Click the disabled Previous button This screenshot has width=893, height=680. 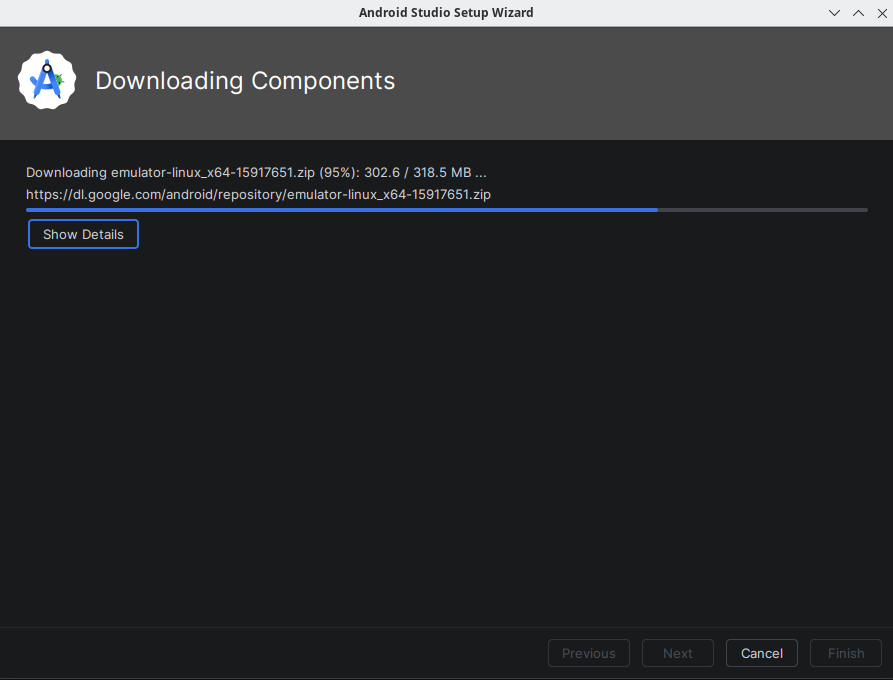pyautogui.click(x=589, y=653)
